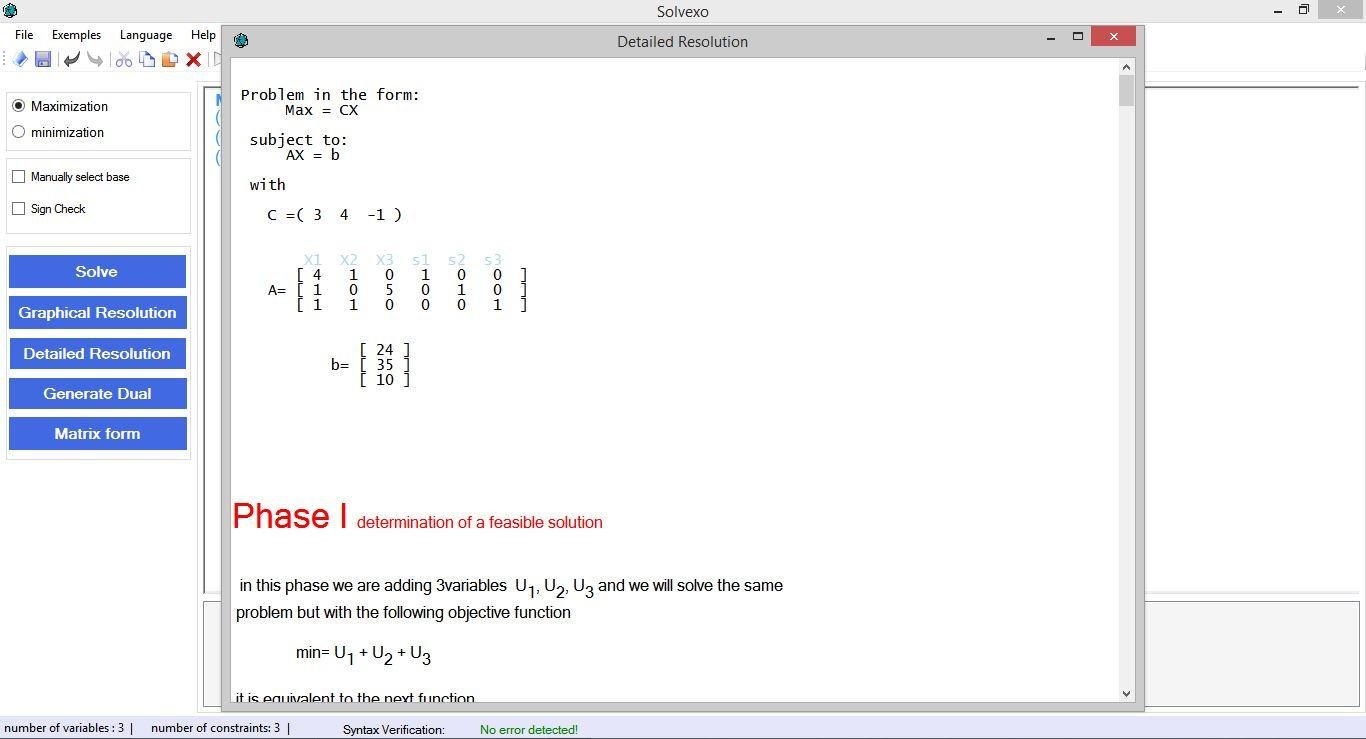This screenshot has height=739, width=1366.
Task: Click scroll up arrow in Detailed Resolution
Action: pos(1126,67)
